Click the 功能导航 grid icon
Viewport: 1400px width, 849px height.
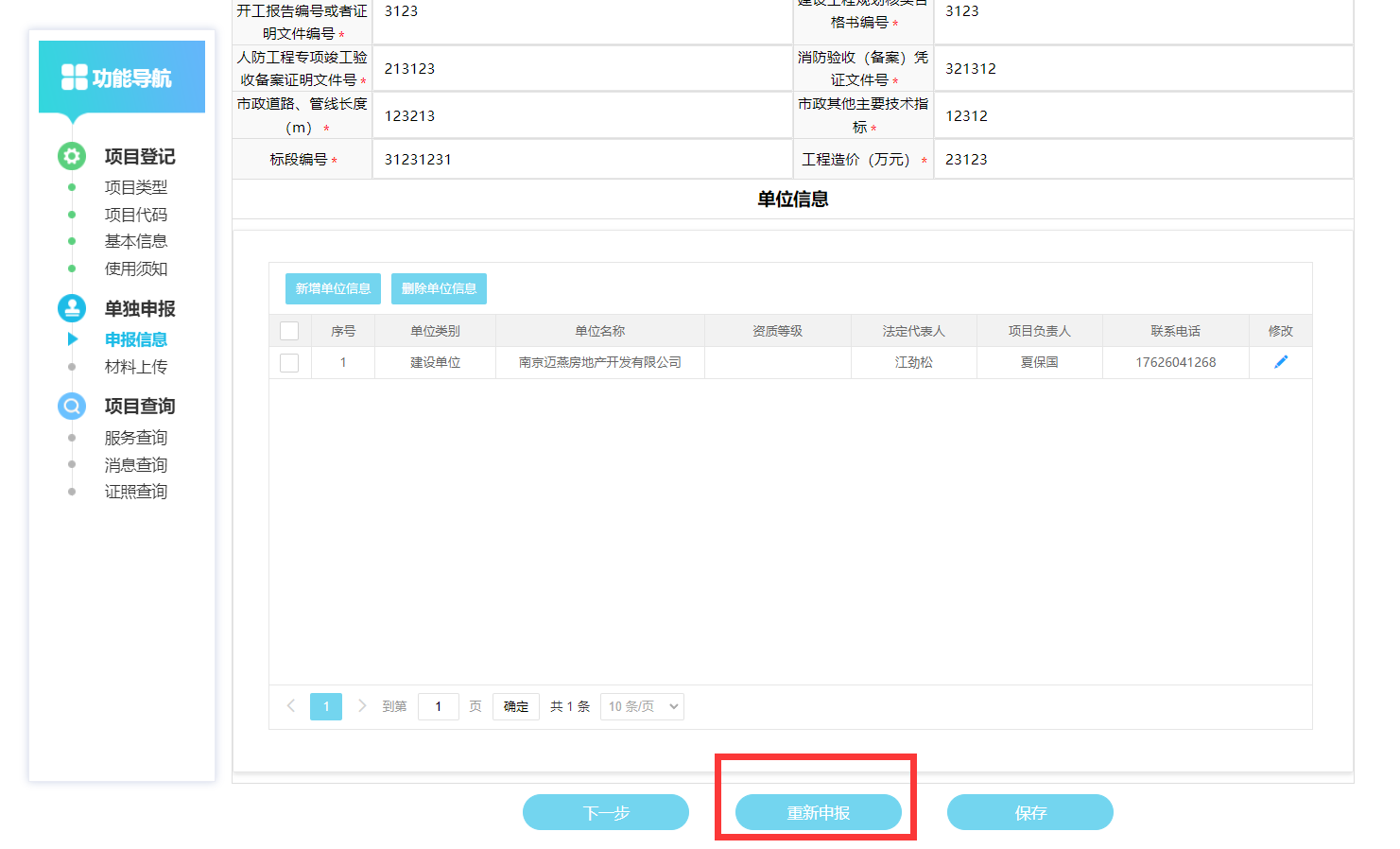(74, 78)
